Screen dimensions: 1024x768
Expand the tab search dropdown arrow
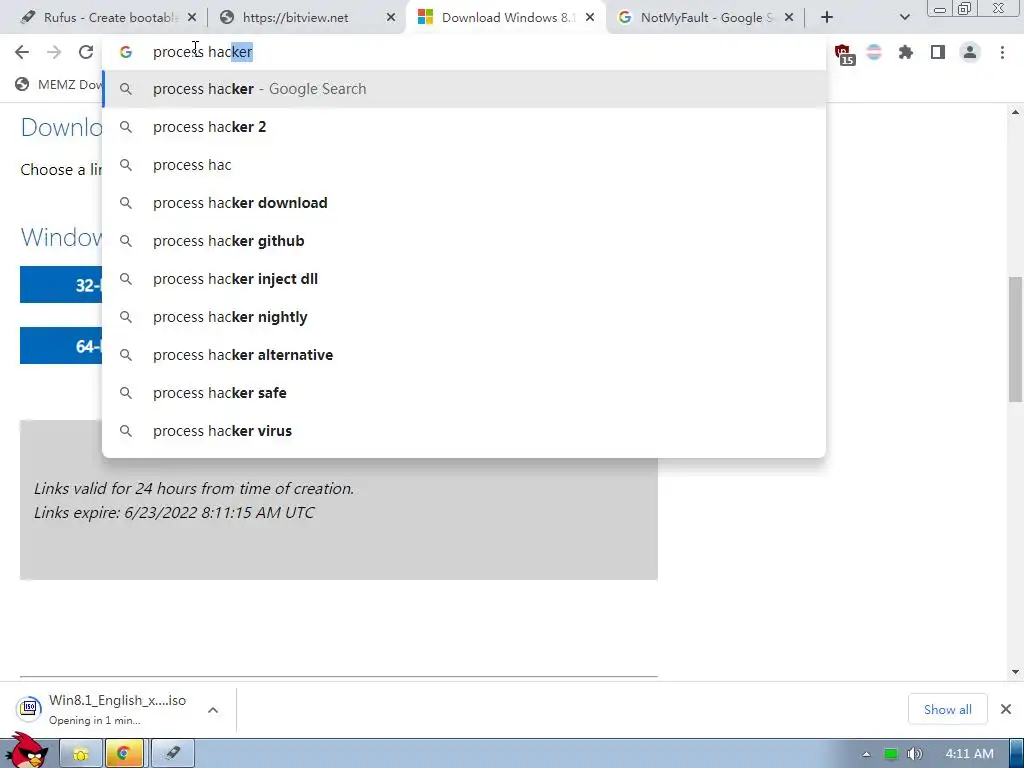904,18
